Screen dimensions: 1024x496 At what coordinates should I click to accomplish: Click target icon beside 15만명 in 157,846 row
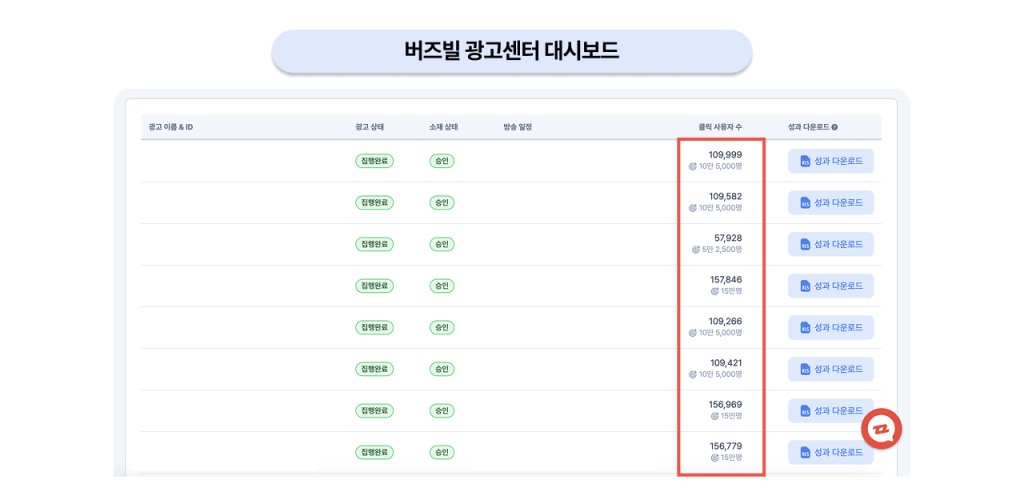point(714,291)
